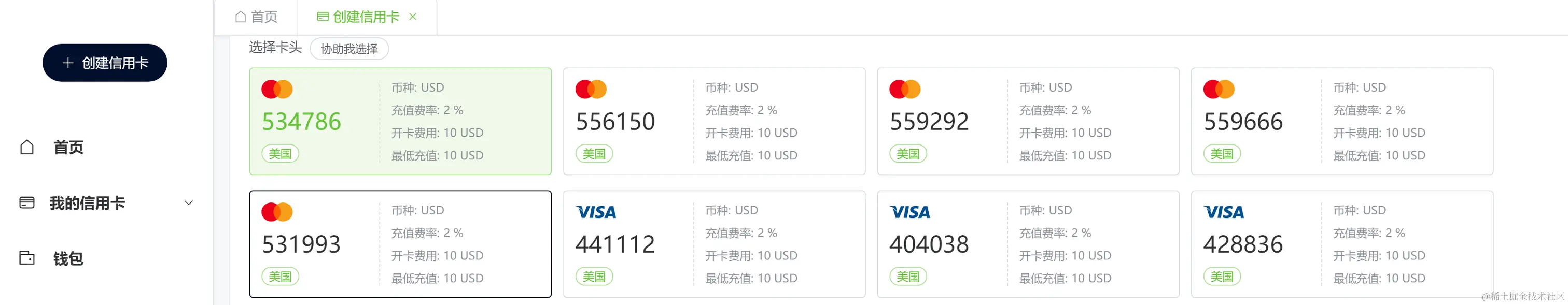Click the VISA logo on card 404038
The image size is (1568, 305).
(x=909, y=212)
